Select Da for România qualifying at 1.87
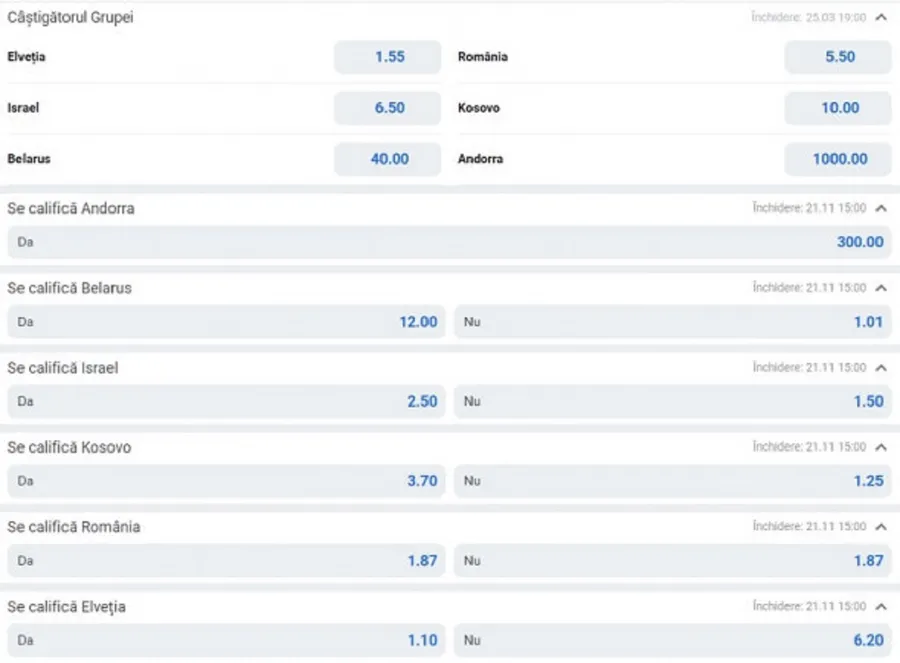Screen dimensions: 900x663 click(x=226, y=561)
